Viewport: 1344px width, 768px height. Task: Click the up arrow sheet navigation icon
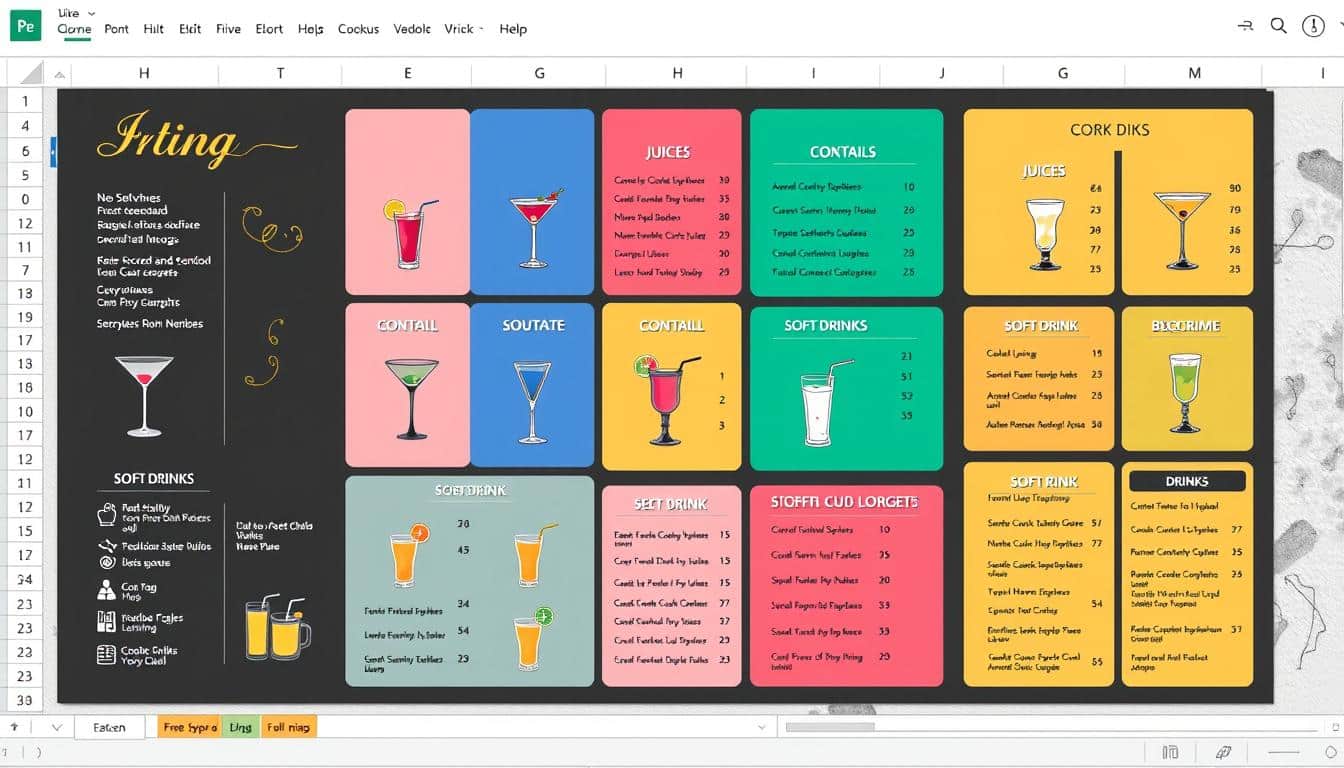[15, 727]
